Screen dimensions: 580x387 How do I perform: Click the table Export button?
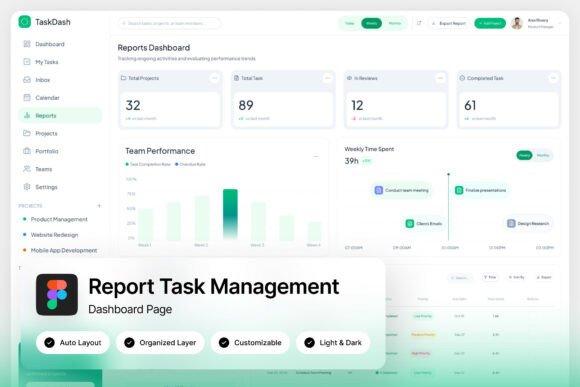coord(544,277)
